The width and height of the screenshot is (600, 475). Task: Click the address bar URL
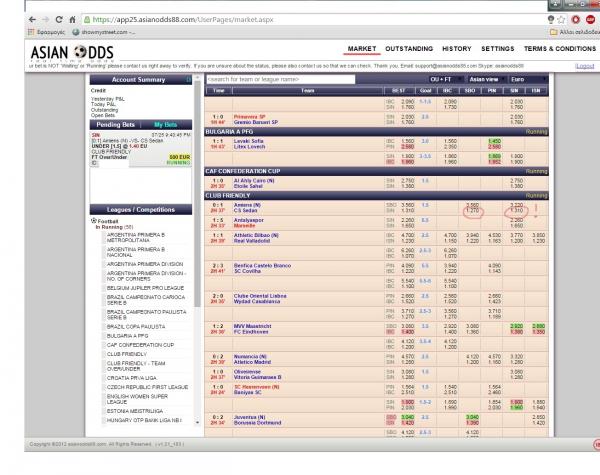click(183, 20)
